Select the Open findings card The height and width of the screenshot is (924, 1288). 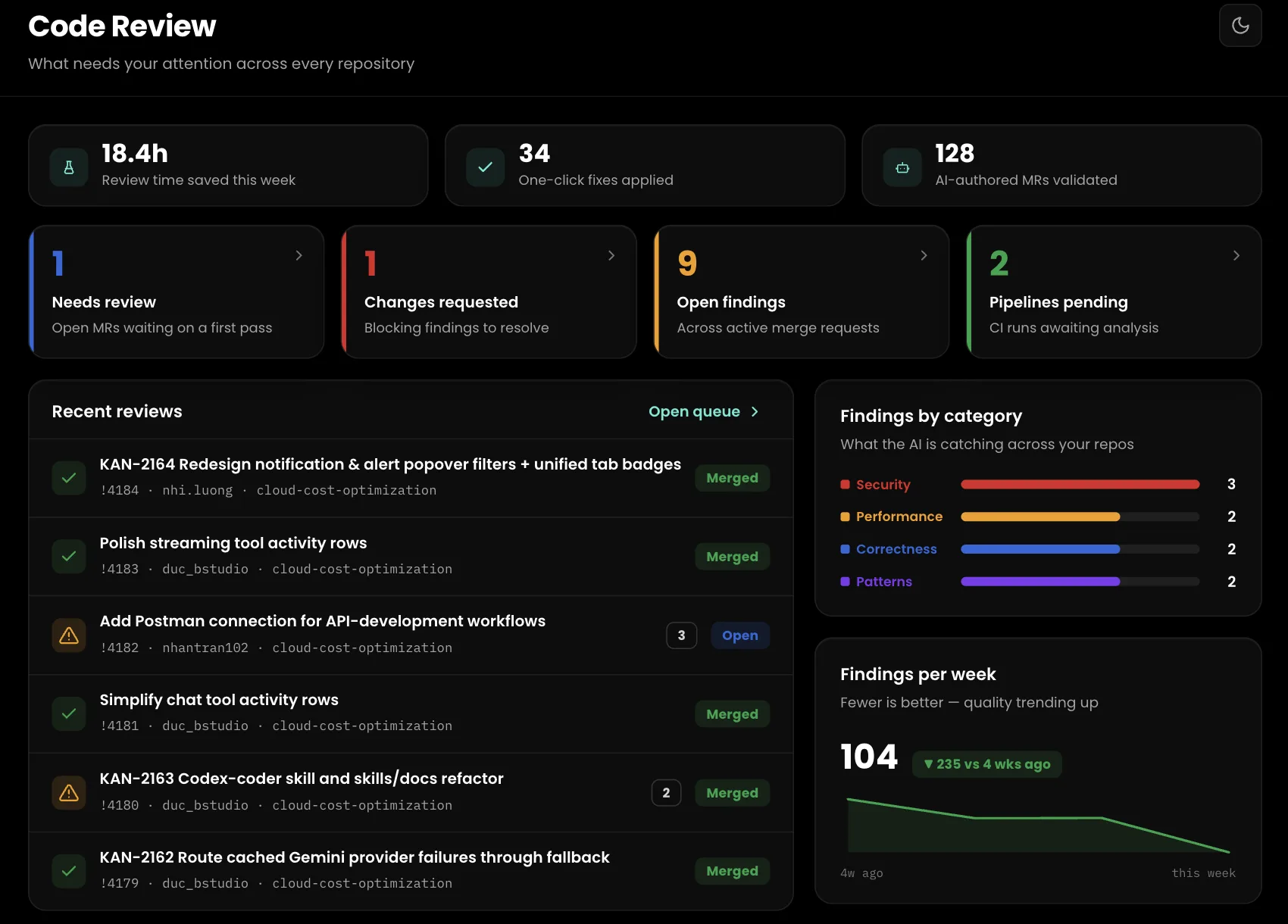[802, 292]
